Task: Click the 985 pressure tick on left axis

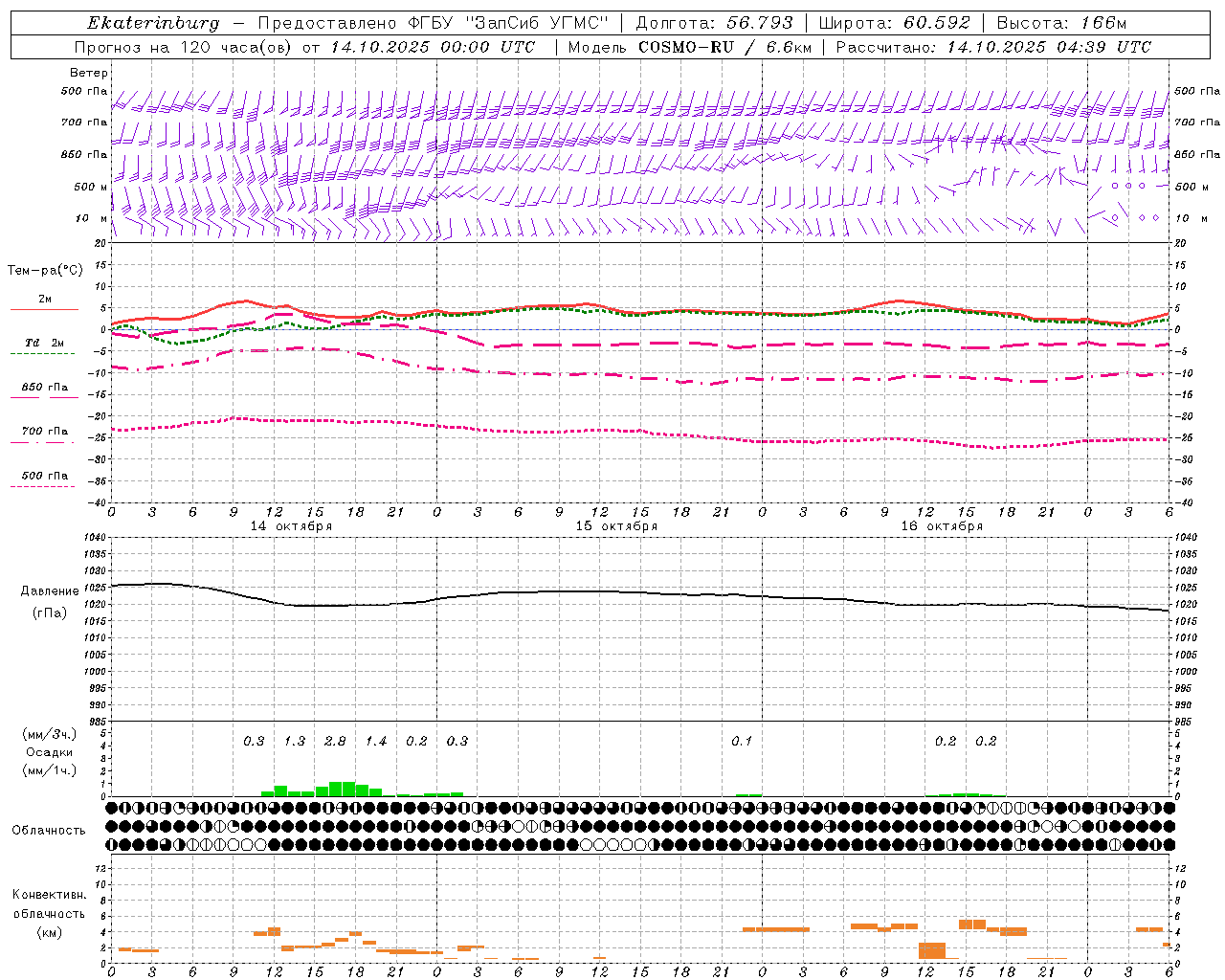Action: 96,723
